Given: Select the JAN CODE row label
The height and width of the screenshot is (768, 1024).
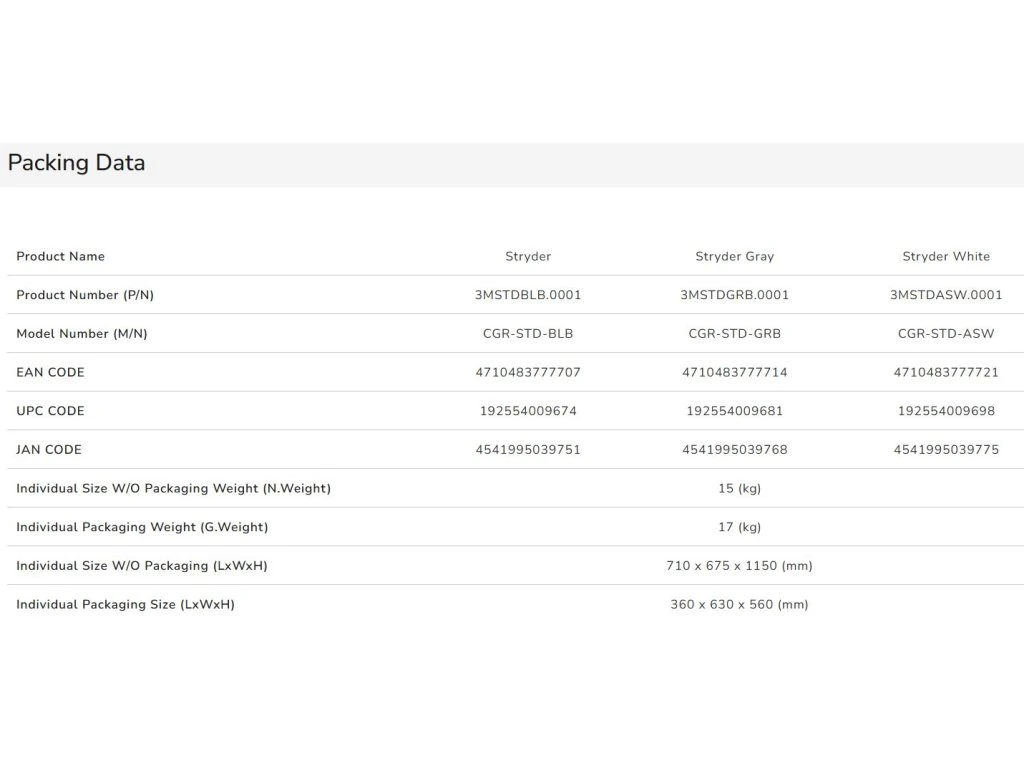Looking at the screenshot, I should [49, 449].
